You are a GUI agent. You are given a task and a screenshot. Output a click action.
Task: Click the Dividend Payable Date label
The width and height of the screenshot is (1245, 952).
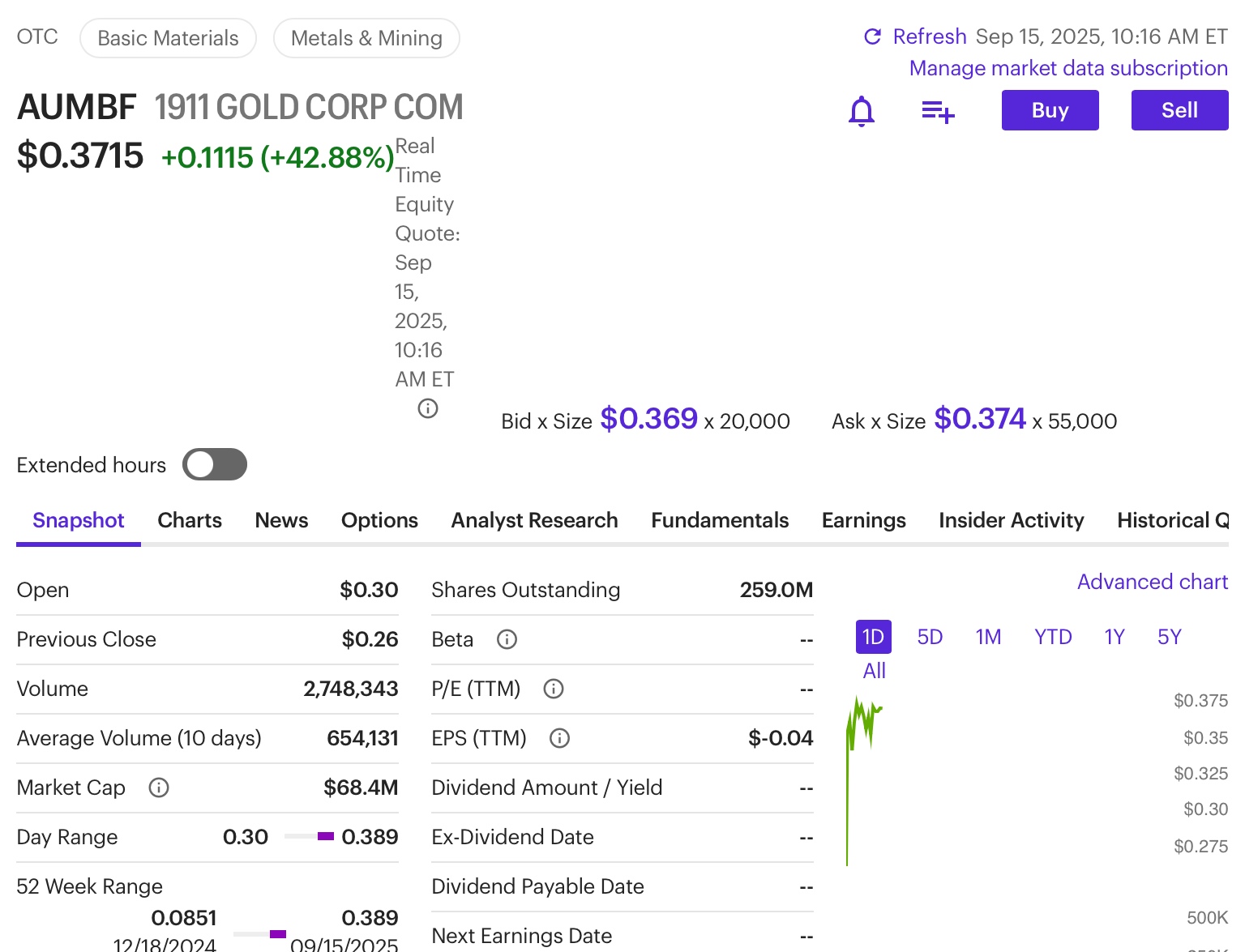(537, 886)
